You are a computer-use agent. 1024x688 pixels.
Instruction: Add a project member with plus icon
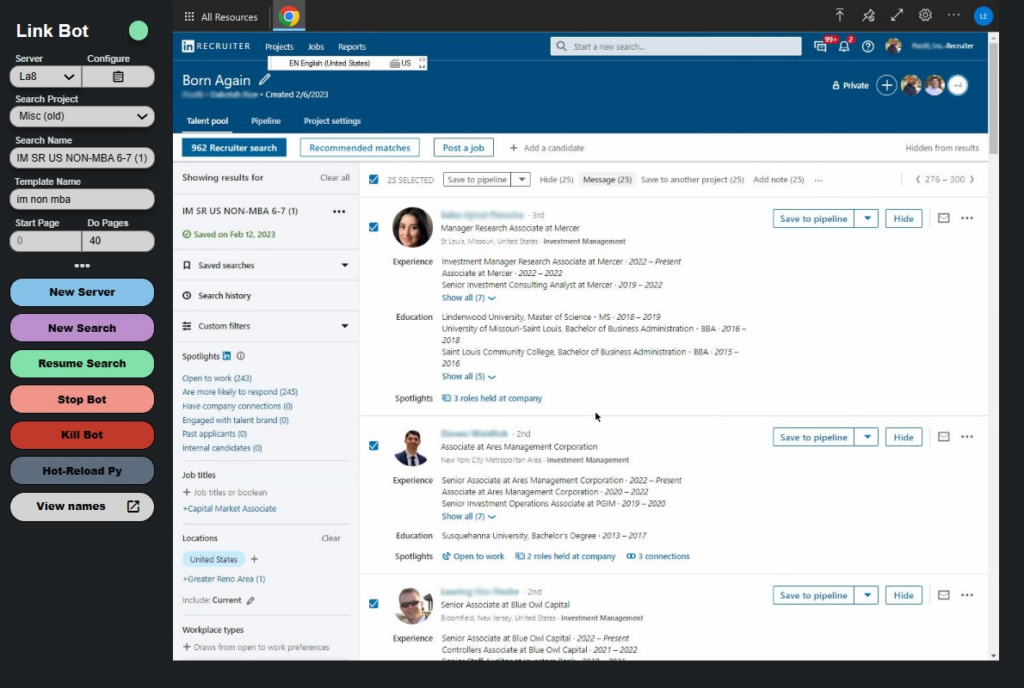pyautogui.click(x=886, y=86)
